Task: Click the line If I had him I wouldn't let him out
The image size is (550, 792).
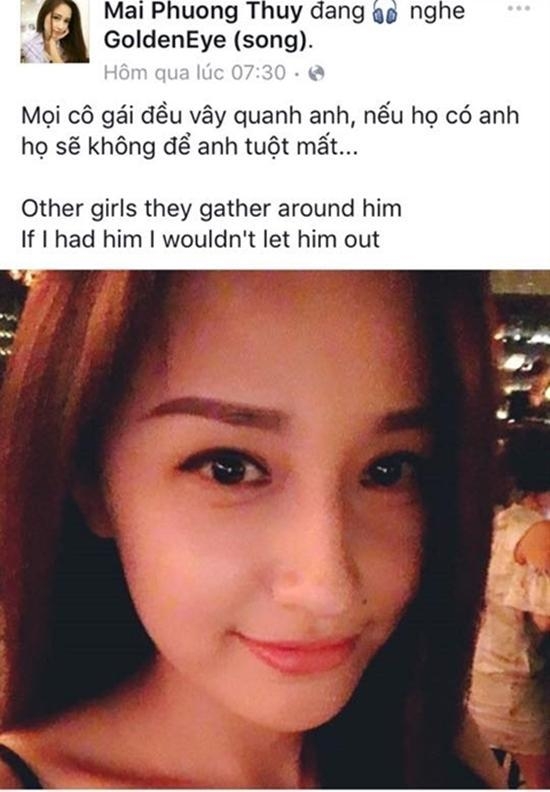Action: pyautogui.click(x=201, y=239)
